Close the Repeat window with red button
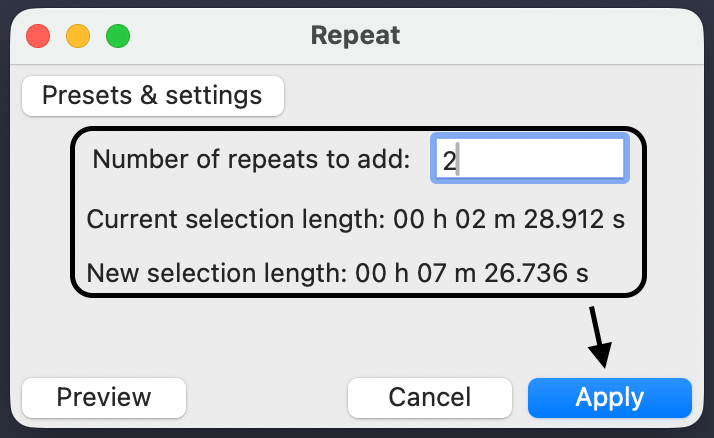 click(38, 37)
